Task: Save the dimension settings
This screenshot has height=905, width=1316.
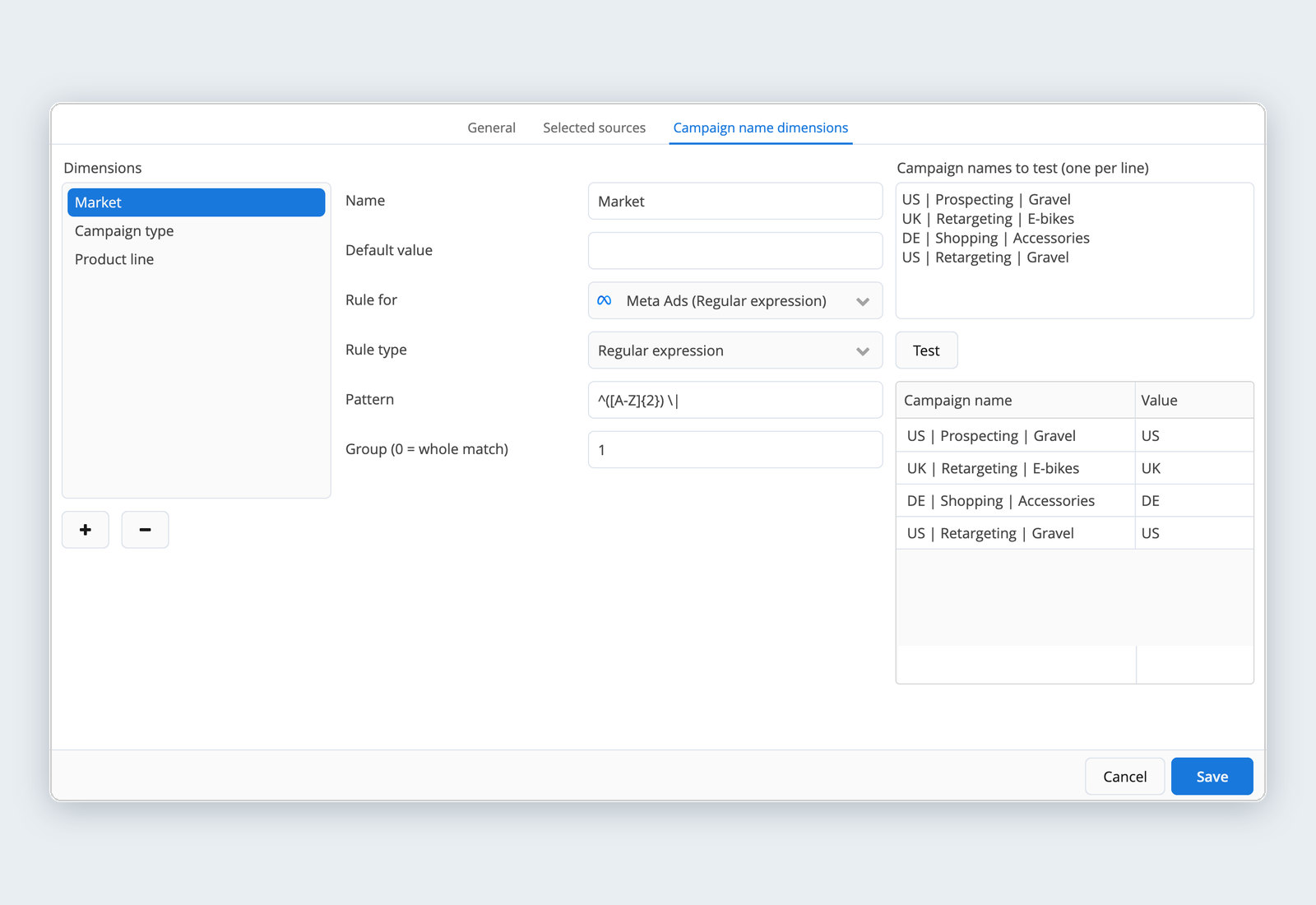Action: coord(1212,777)
